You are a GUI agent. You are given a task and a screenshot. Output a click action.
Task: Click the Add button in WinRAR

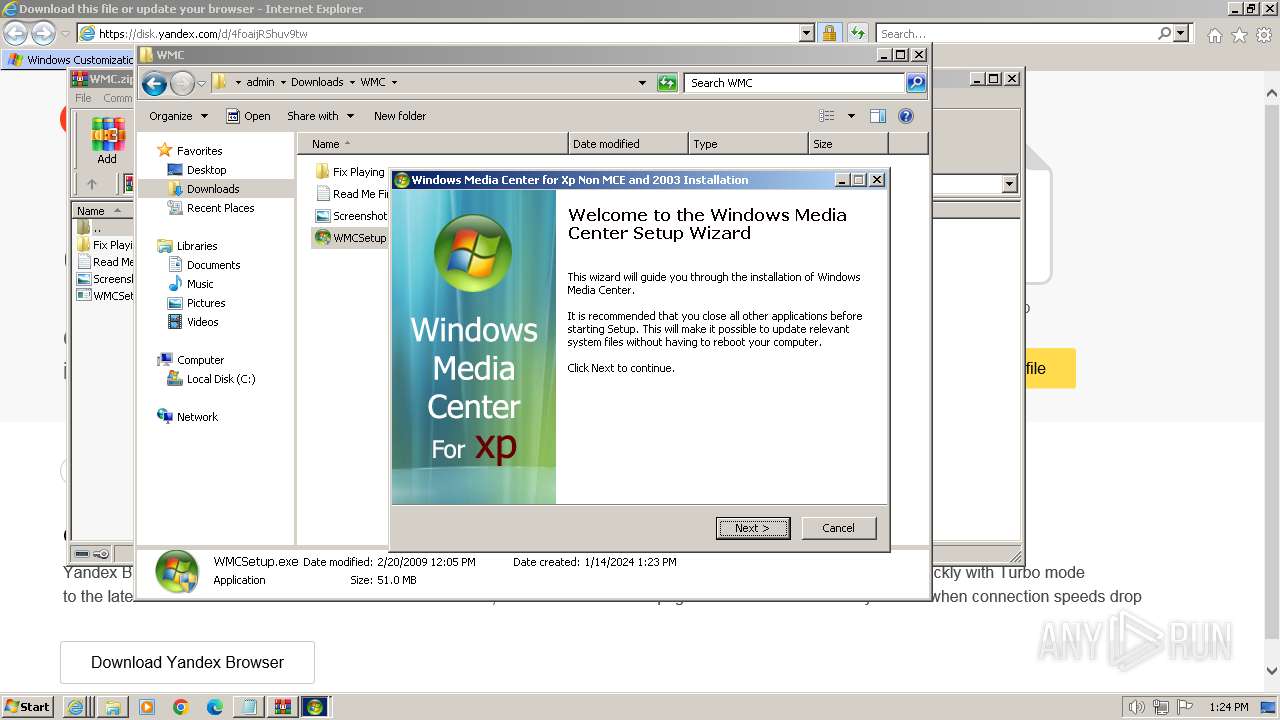coord(107,140)
